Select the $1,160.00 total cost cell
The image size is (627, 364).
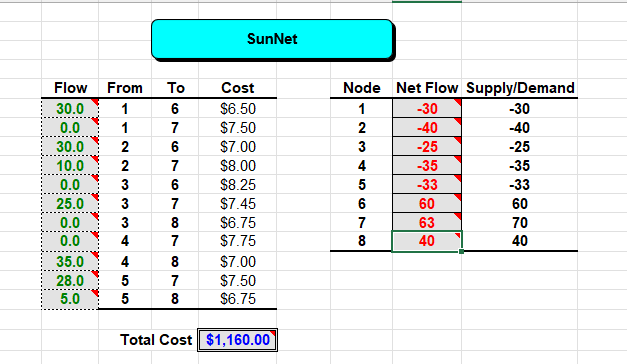pyautogui.click(x=238, y=340)
